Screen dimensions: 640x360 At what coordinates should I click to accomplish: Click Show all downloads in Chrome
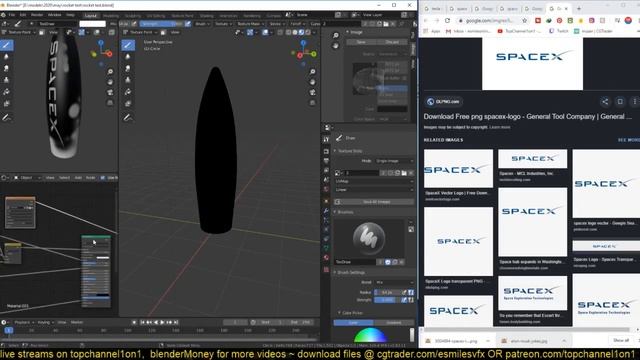pyautogui.click(x=621, y=340)
